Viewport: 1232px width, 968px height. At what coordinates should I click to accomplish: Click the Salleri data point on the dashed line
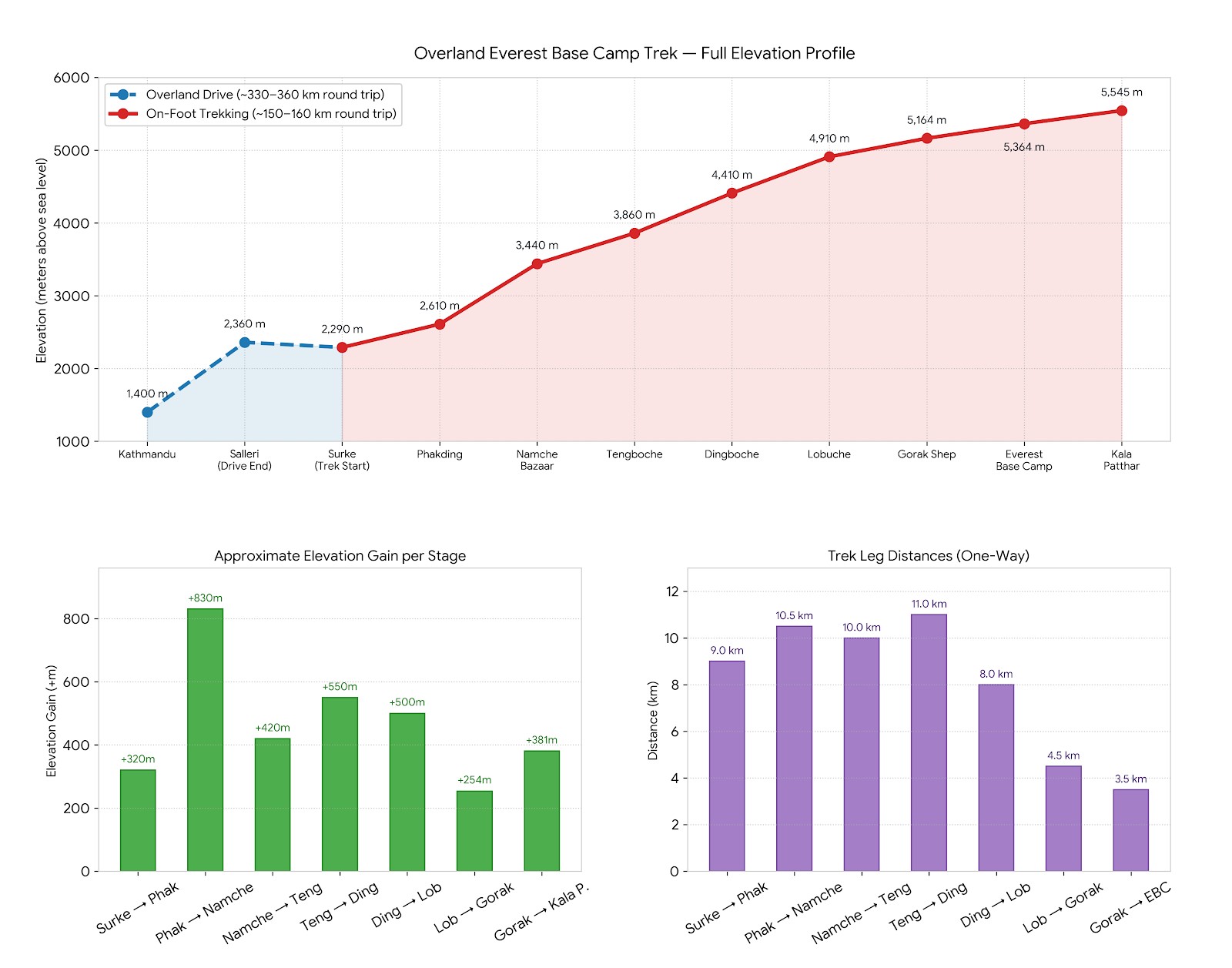click(x=245, y=343)
